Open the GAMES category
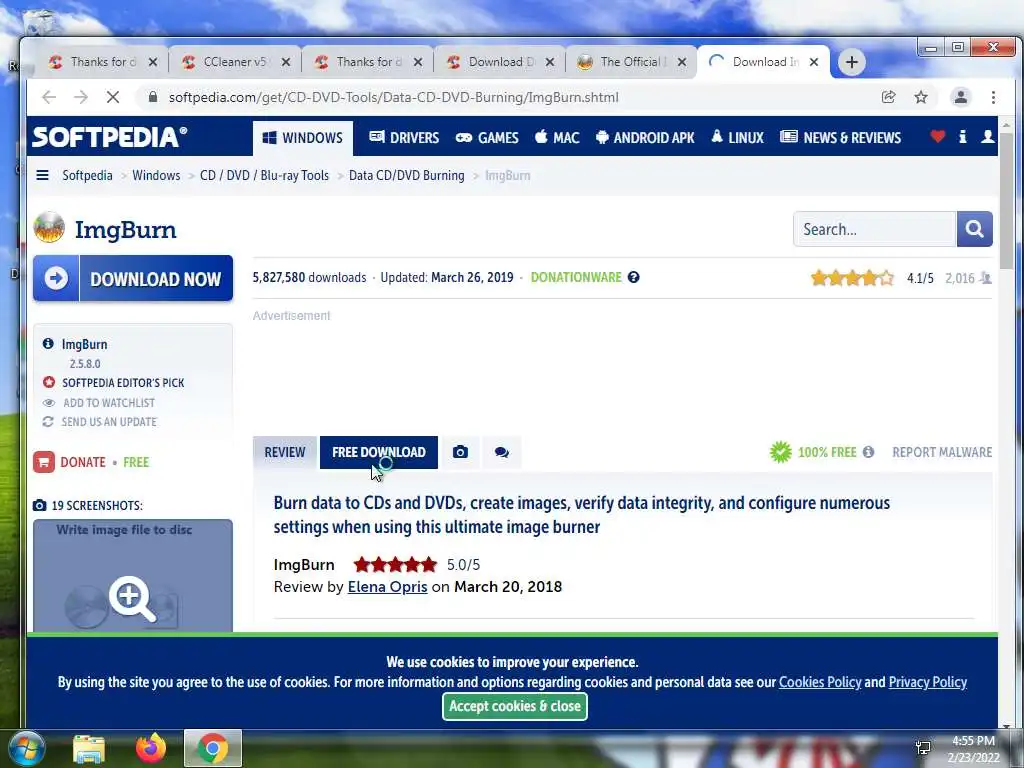 coord(487,138)
